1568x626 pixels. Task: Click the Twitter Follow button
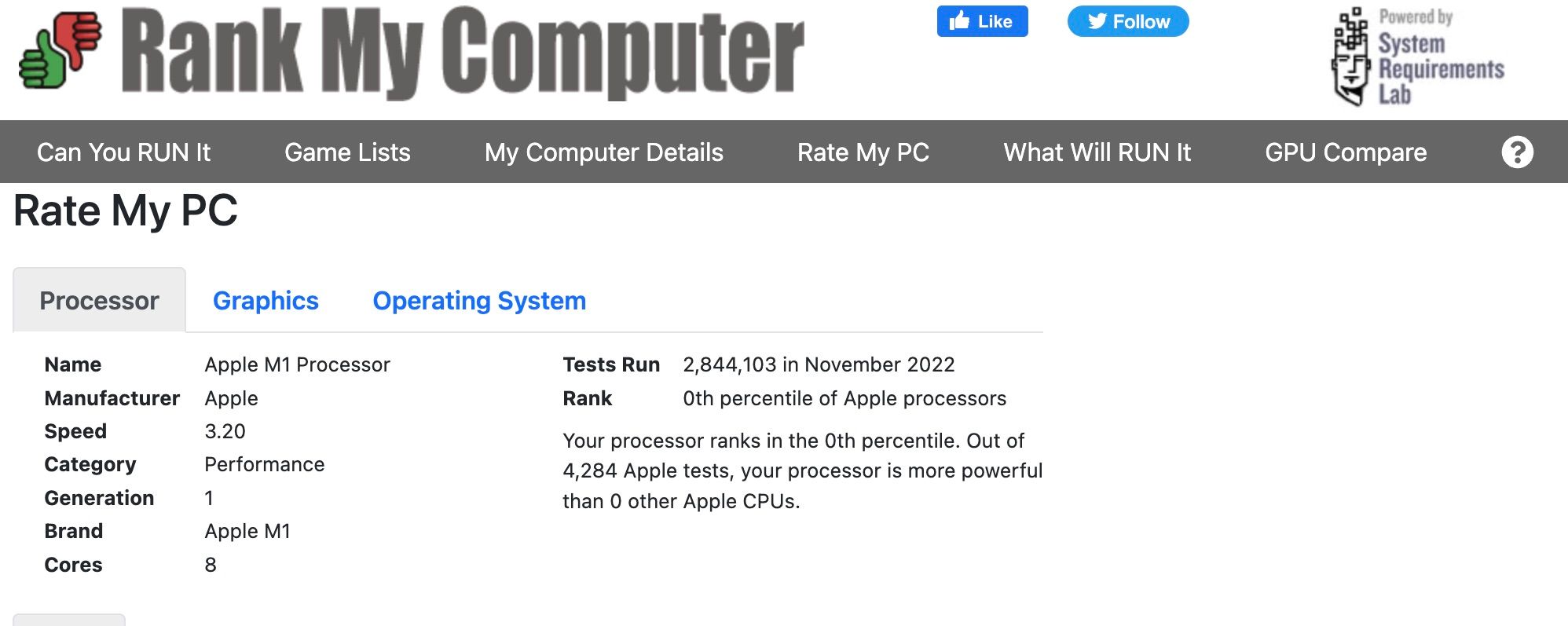(1127, 22)
